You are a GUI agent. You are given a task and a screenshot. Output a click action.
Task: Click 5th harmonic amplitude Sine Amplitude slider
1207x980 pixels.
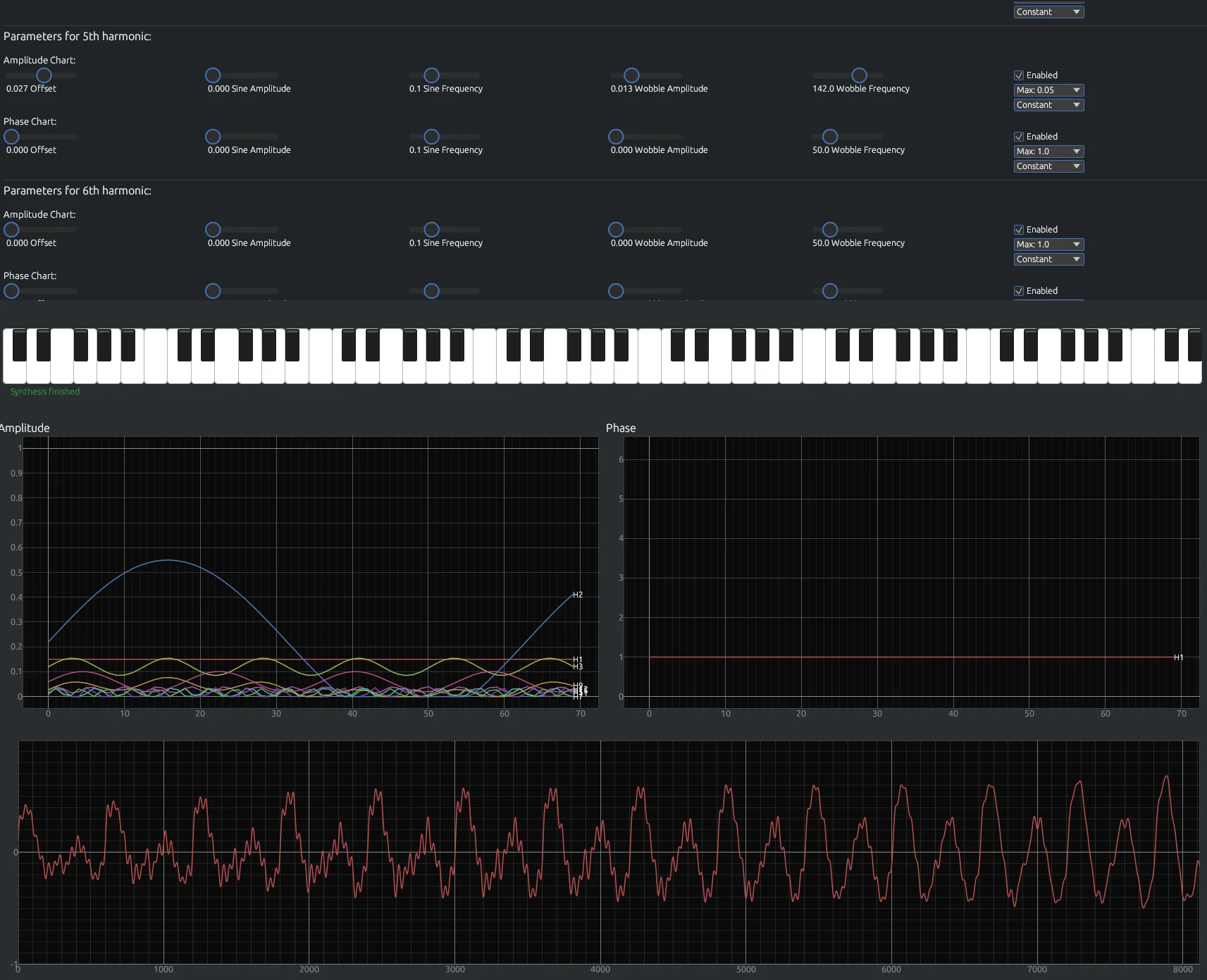[x=242, y=75]
